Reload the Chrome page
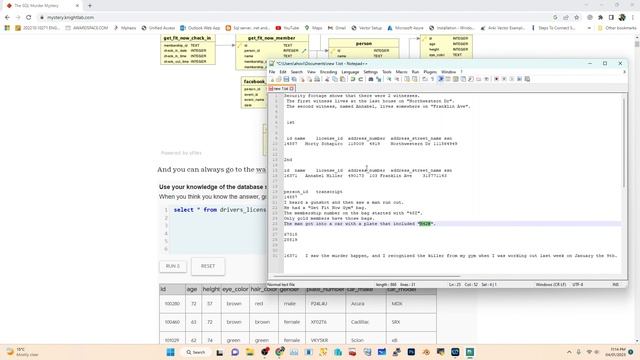 coord(29,18)
